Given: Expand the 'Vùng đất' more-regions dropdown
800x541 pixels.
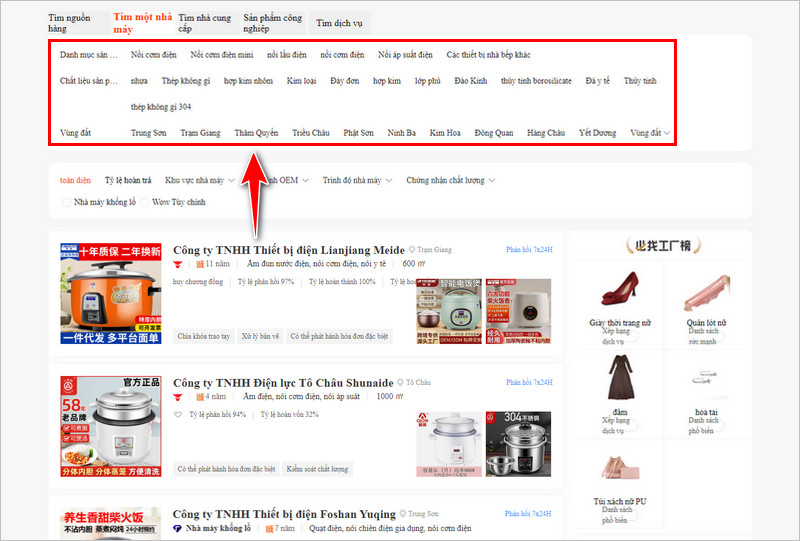Looking at the screenshot, I should click(x=650, y=133).
